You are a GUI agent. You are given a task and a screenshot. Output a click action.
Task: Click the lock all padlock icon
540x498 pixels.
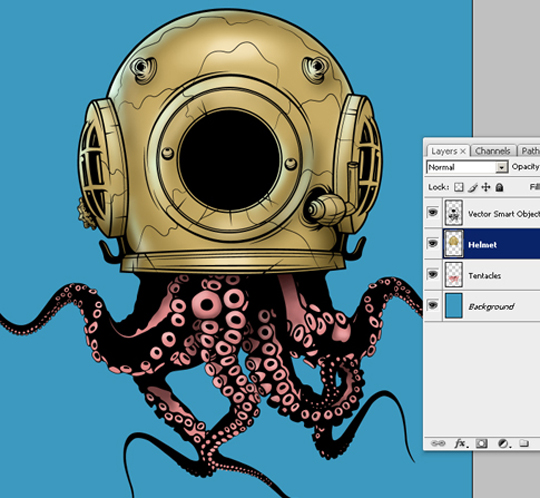pyautogui.click(x=499, y=187)
